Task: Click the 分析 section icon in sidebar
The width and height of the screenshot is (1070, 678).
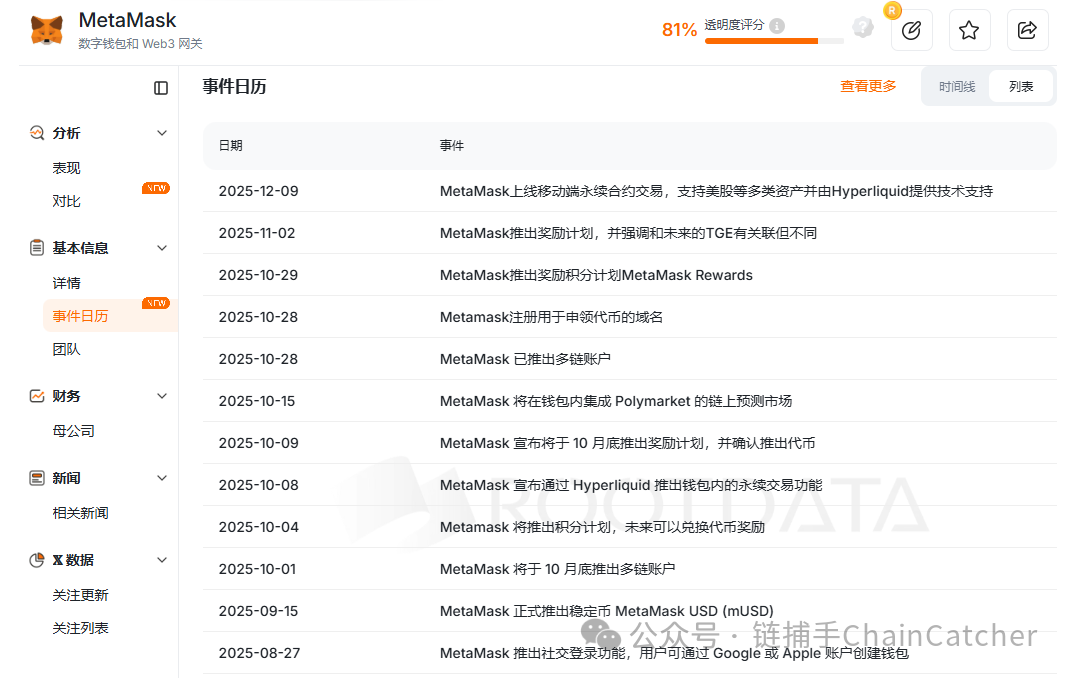Action: [x=38, y=132]
